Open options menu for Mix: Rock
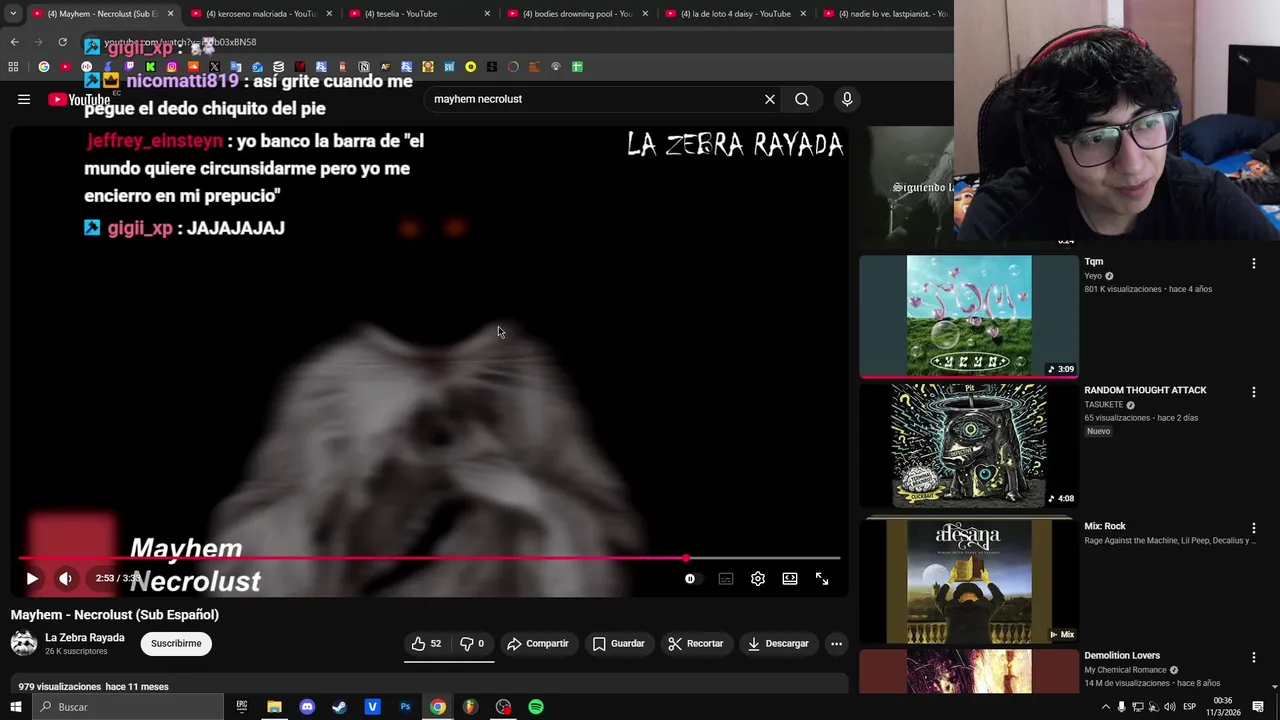The height and width of the screenshot is (720, 1280). pyautogui.click(x=1254, y=527)
